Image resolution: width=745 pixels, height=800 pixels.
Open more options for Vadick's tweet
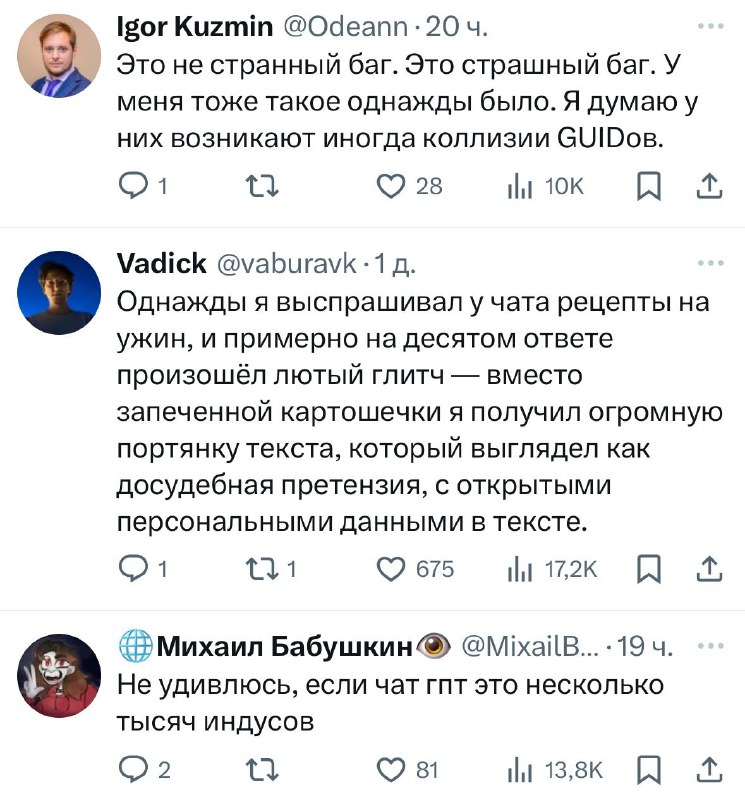click(711, 263)
